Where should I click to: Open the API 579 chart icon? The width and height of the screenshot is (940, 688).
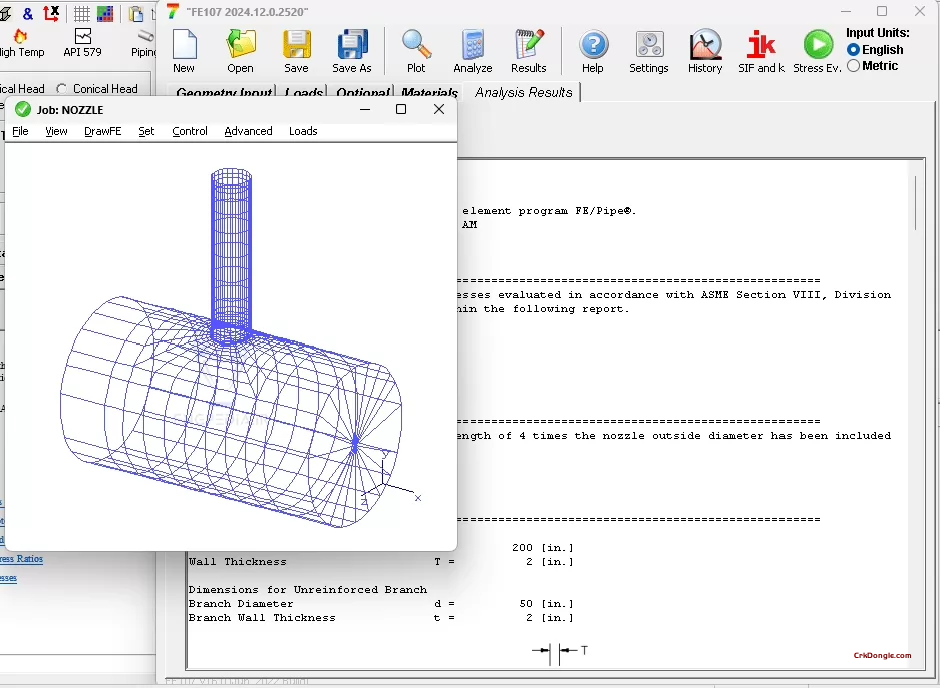pyautogui.click(x=83, y=36)
